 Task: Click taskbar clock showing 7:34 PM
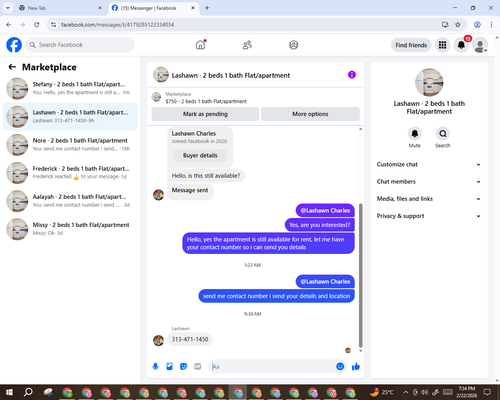point(467,392)
